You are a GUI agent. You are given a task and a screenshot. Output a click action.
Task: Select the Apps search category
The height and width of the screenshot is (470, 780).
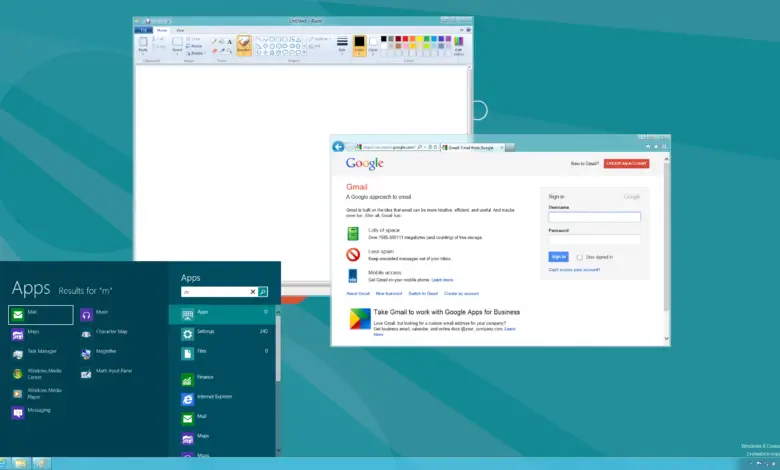point(222,315)
